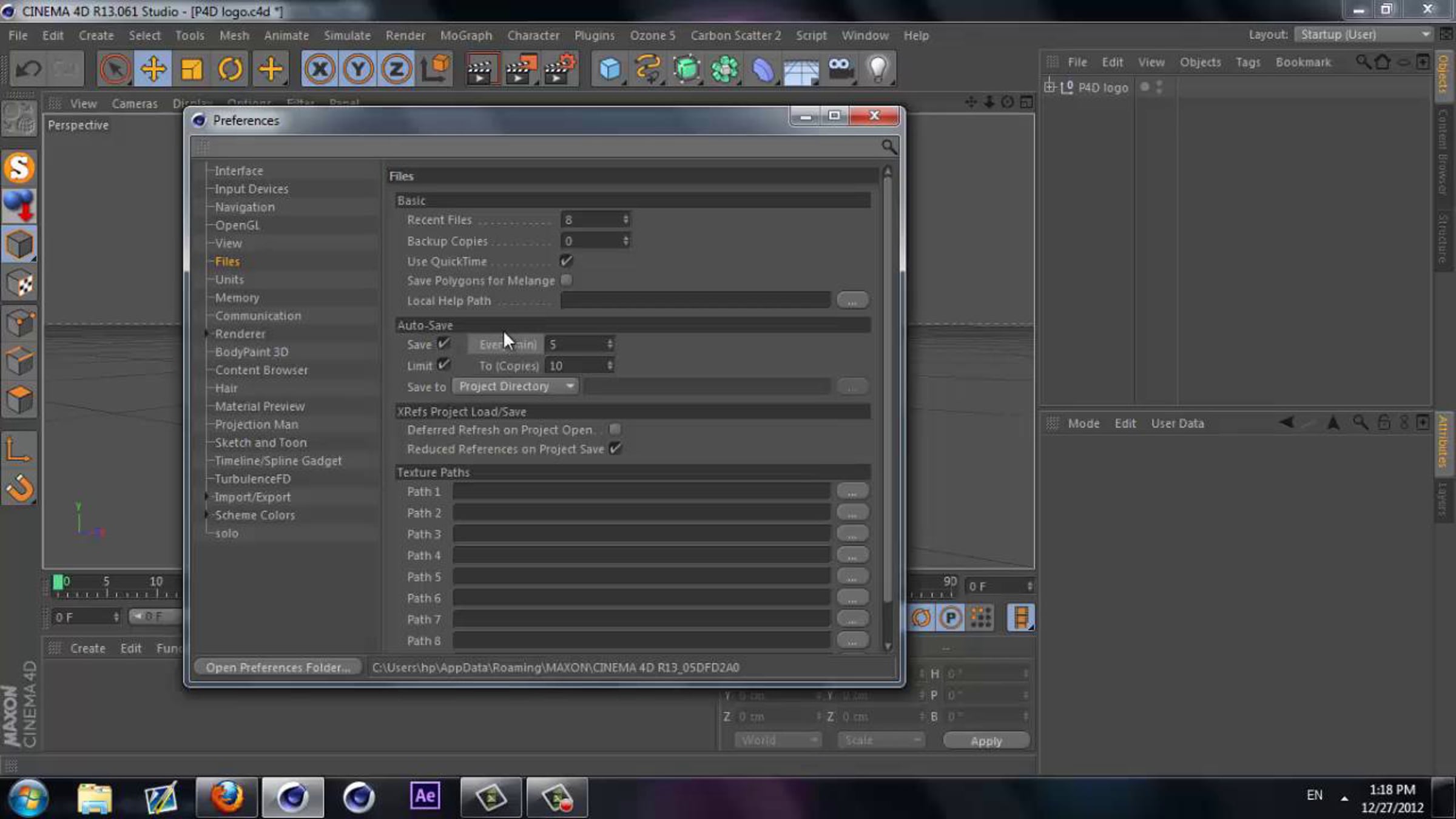Select the Live Selection tool
The height and width of the screenshot is (819, 1456).
pos(115,69)
